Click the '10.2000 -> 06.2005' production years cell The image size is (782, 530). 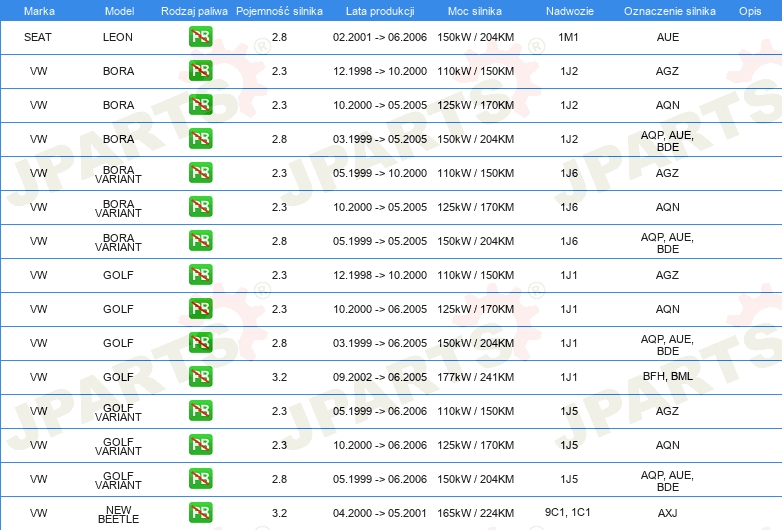pos(380,309)
